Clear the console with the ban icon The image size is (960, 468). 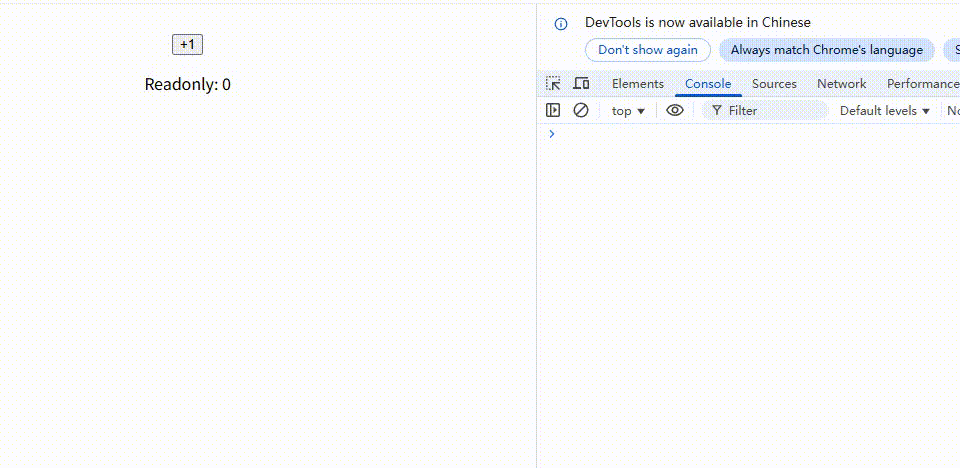(580, 110)
